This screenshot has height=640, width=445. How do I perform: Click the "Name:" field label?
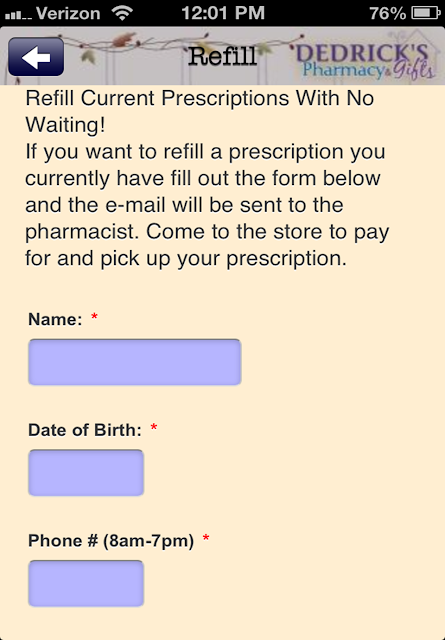[55, 319]
